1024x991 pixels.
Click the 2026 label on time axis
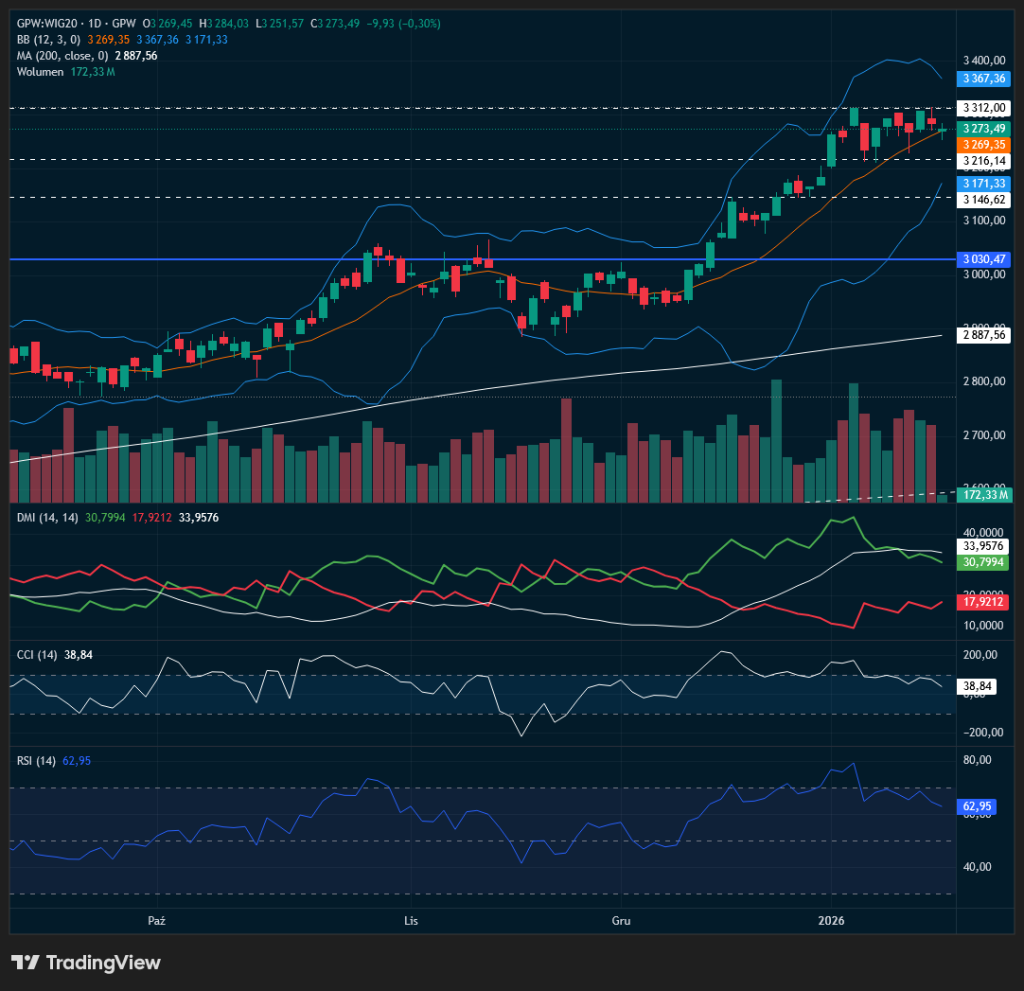click(831, 918)
